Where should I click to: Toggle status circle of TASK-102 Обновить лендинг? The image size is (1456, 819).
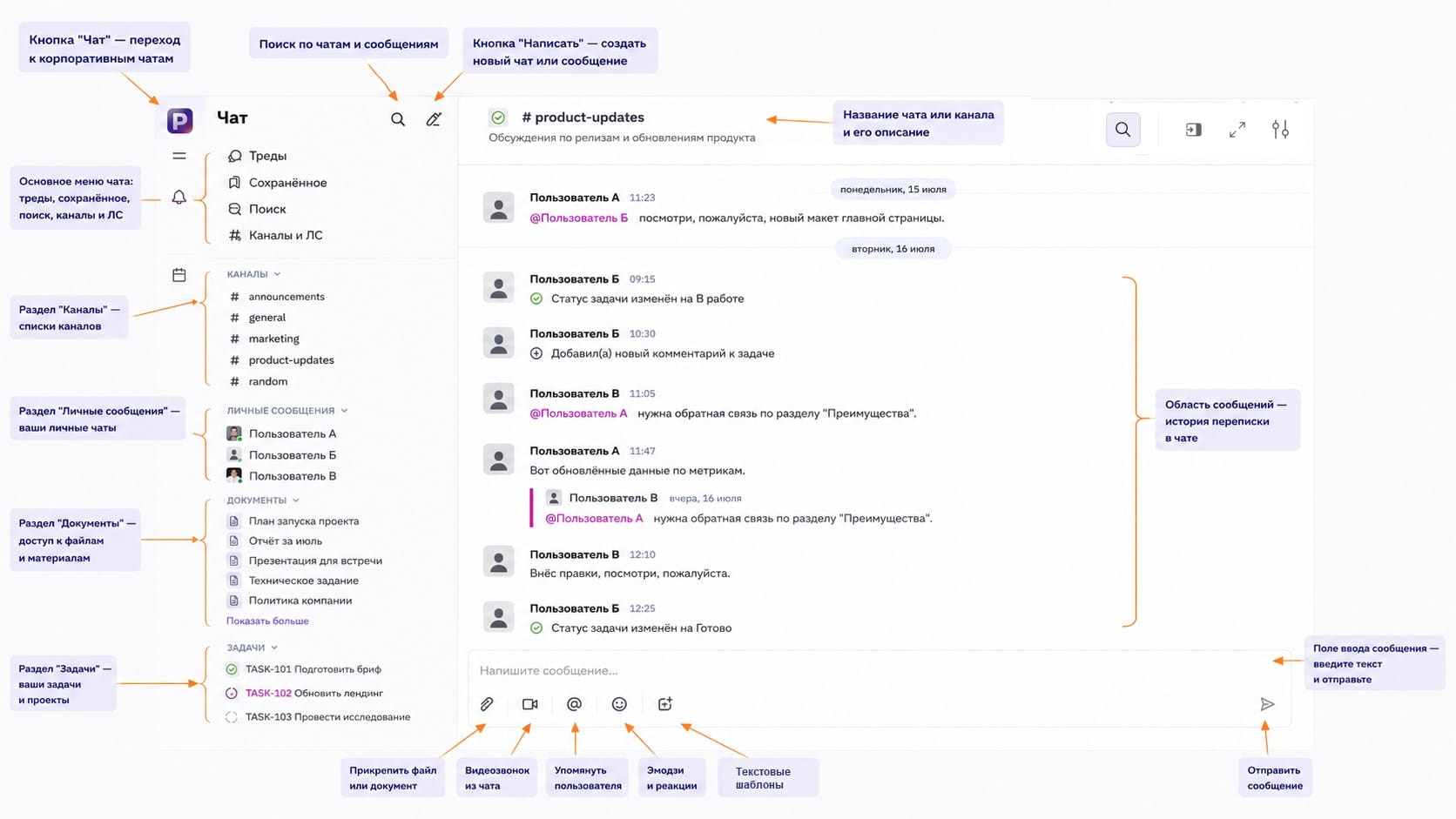[x=232, y=694]
